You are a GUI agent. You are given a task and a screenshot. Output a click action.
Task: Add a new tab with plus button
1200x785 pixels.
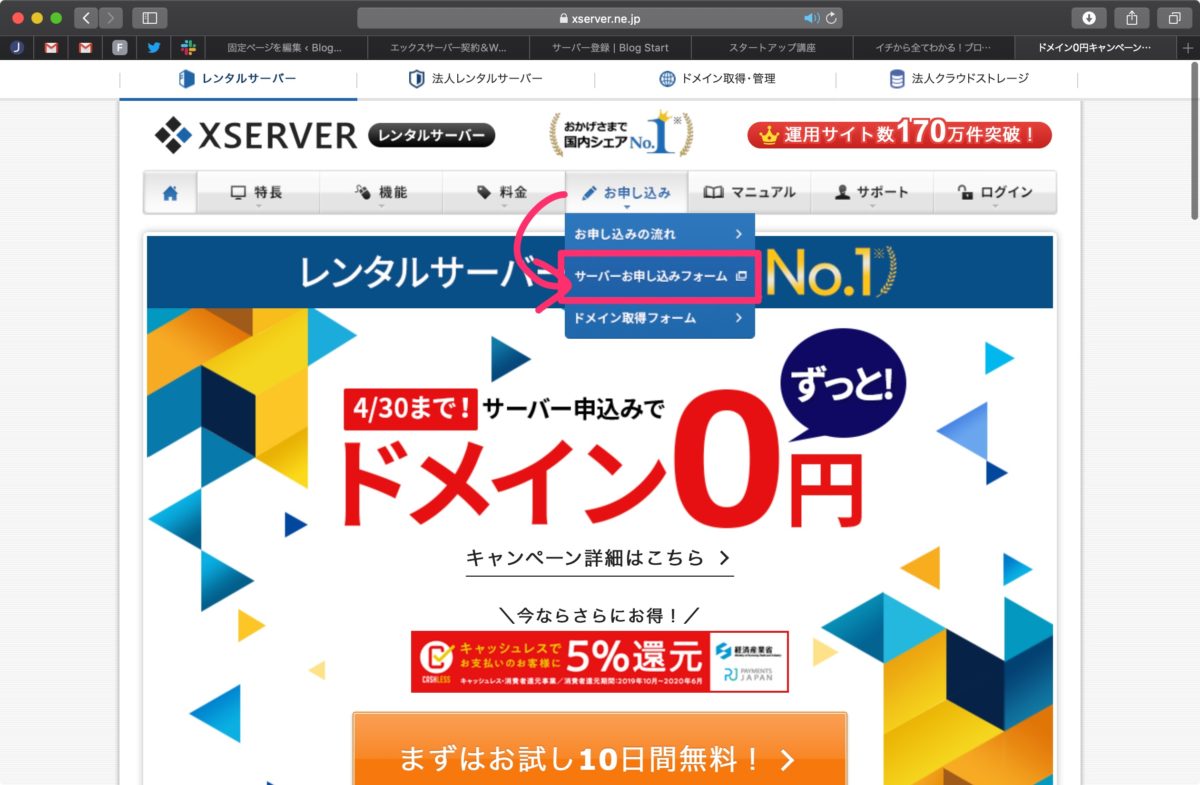[1186, 47]
